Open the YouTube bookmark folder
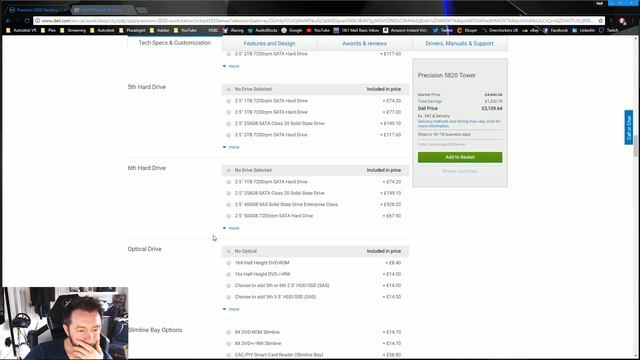640x360 pixels. click(185, 30)
